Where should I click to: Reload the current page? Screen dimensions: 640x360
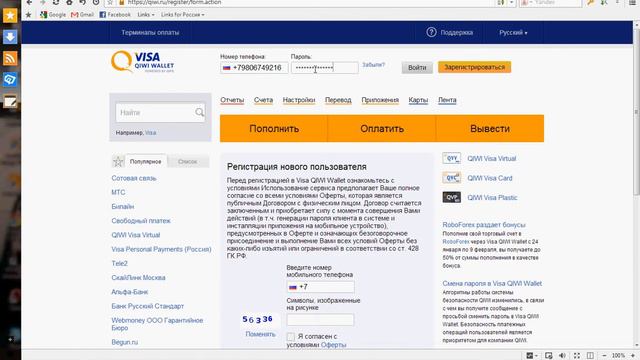[x=56, y=2]
